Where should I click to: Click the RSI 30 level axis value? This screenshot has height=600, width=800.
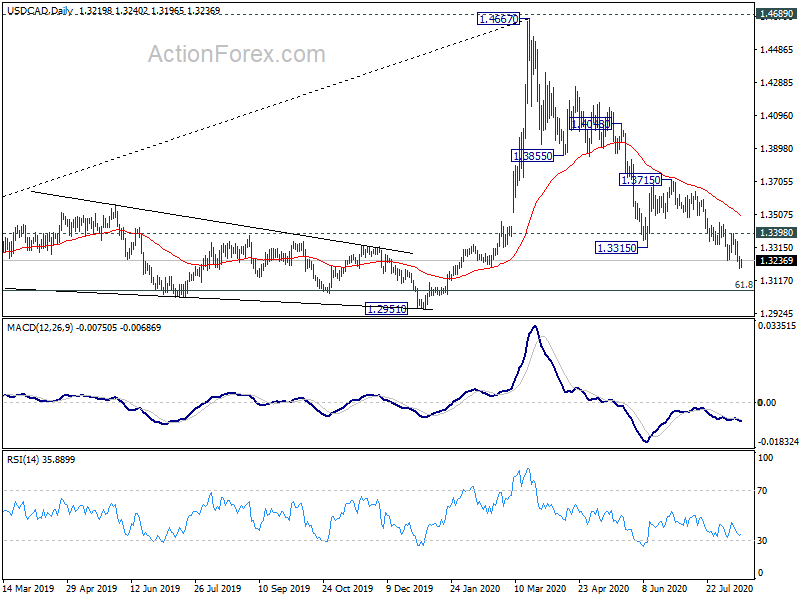[x=762, y=540]
